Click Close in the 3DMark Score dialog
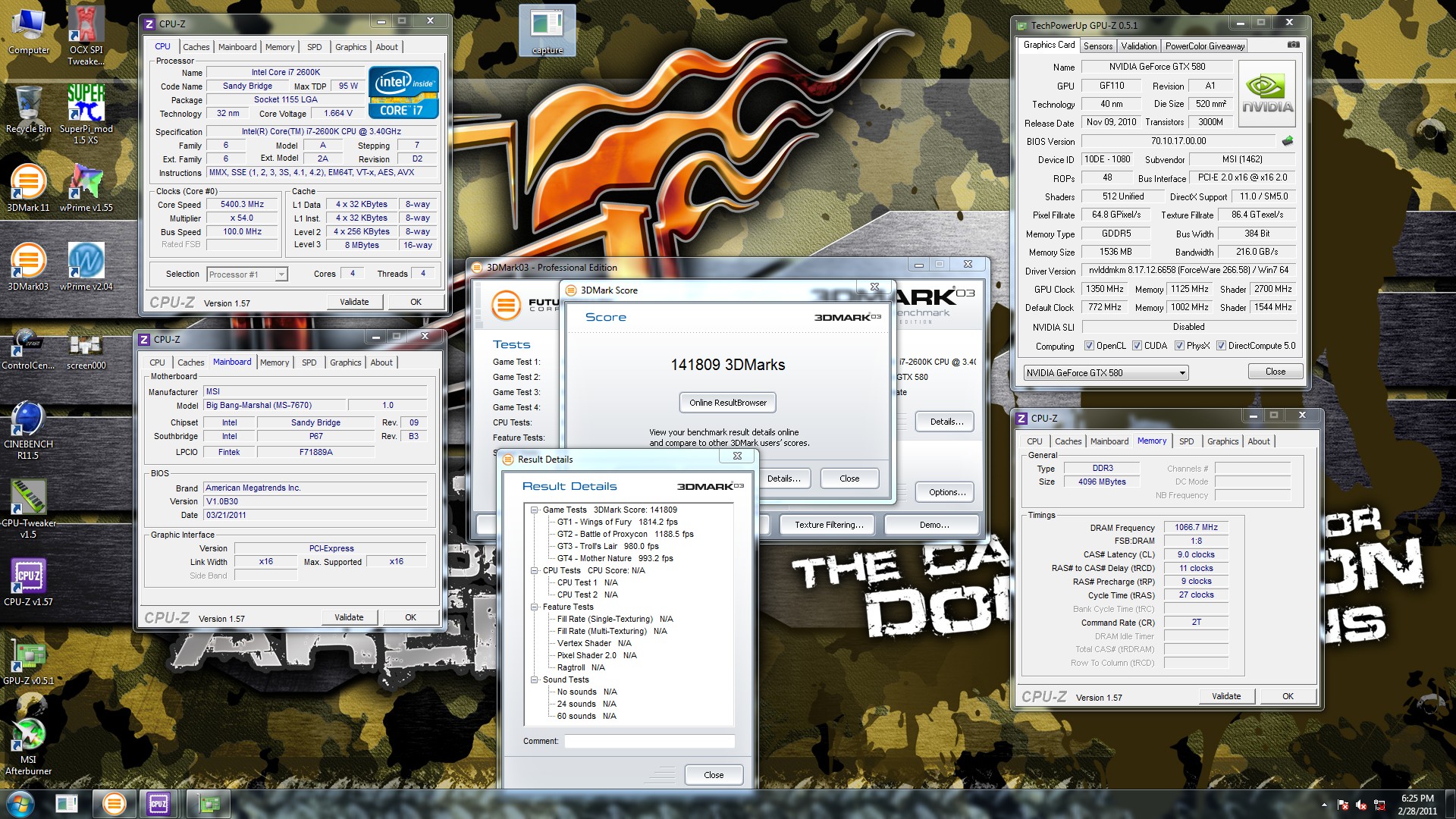Image resolution: width=1456 pixels, height=819 pixels. 849,479
